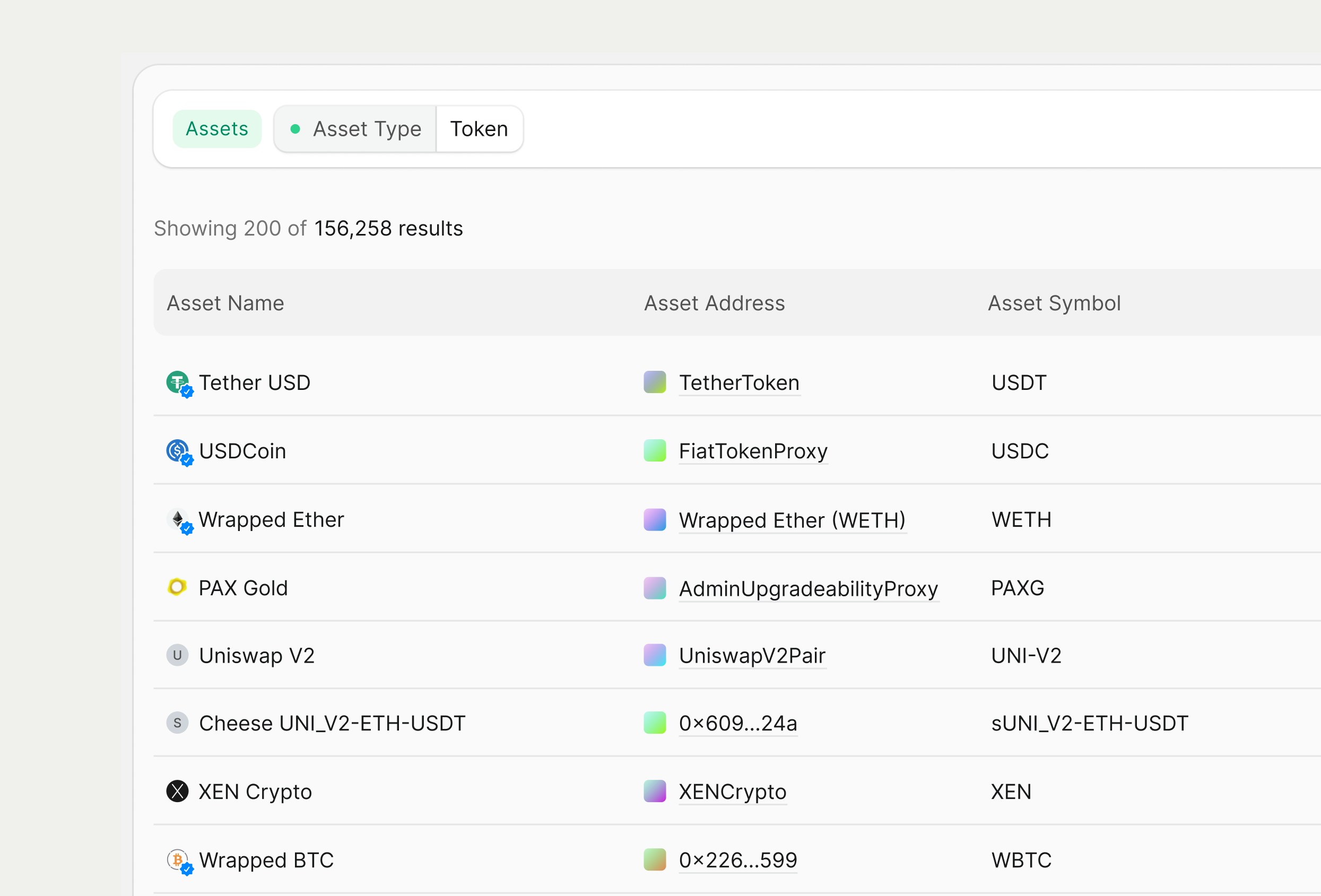This screenshot has width=1321, height=896.
Task: Open the 0x609...24a address link
Action: coord(738,723)
